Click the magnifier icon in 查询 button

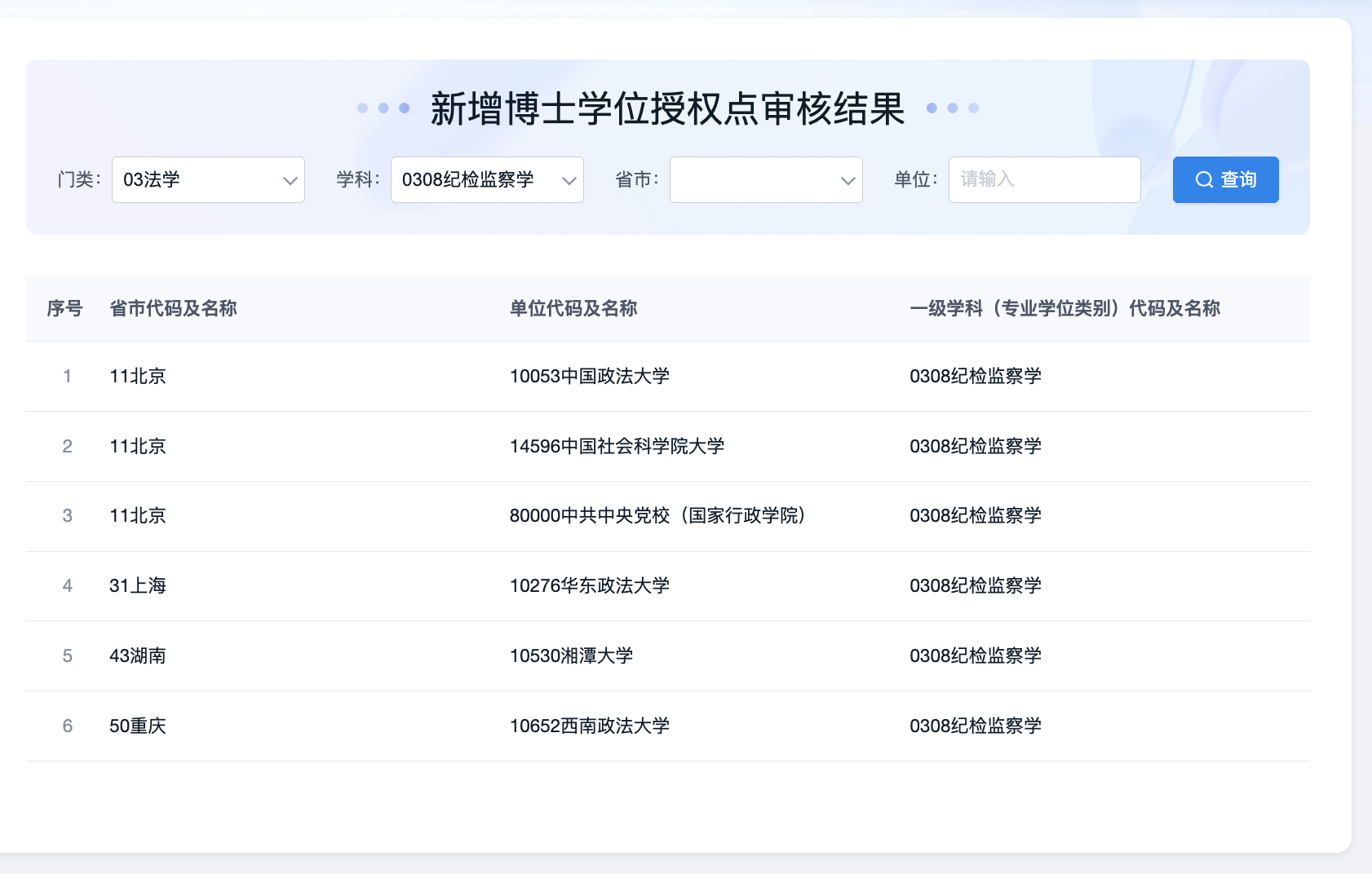tap(1204, 179)
